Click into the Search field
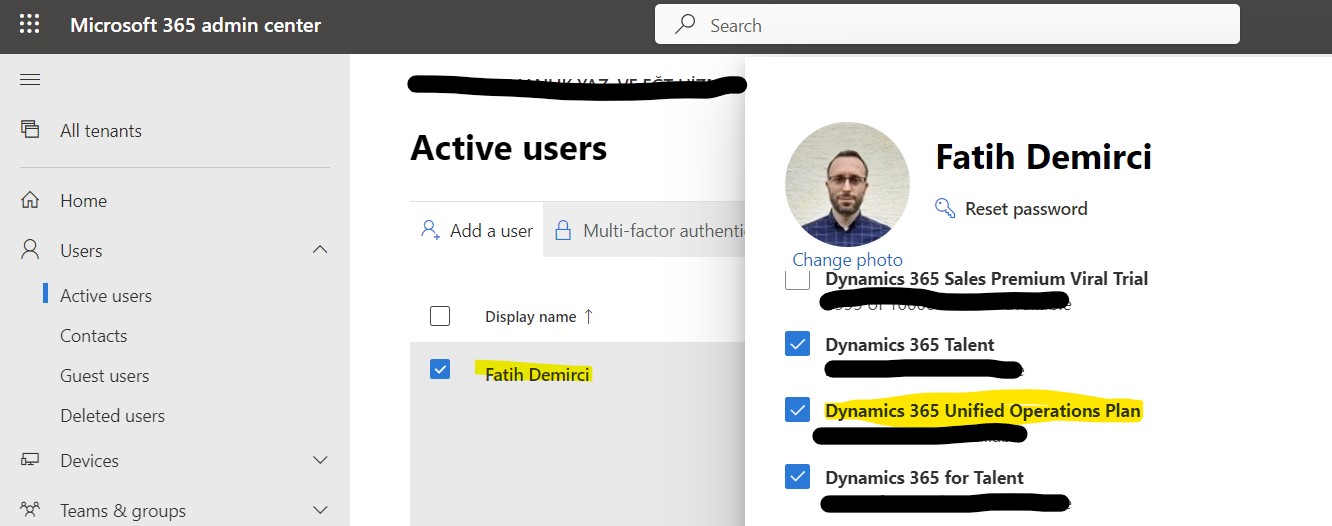Screen dimensions: 1332x526 [947, 25]
